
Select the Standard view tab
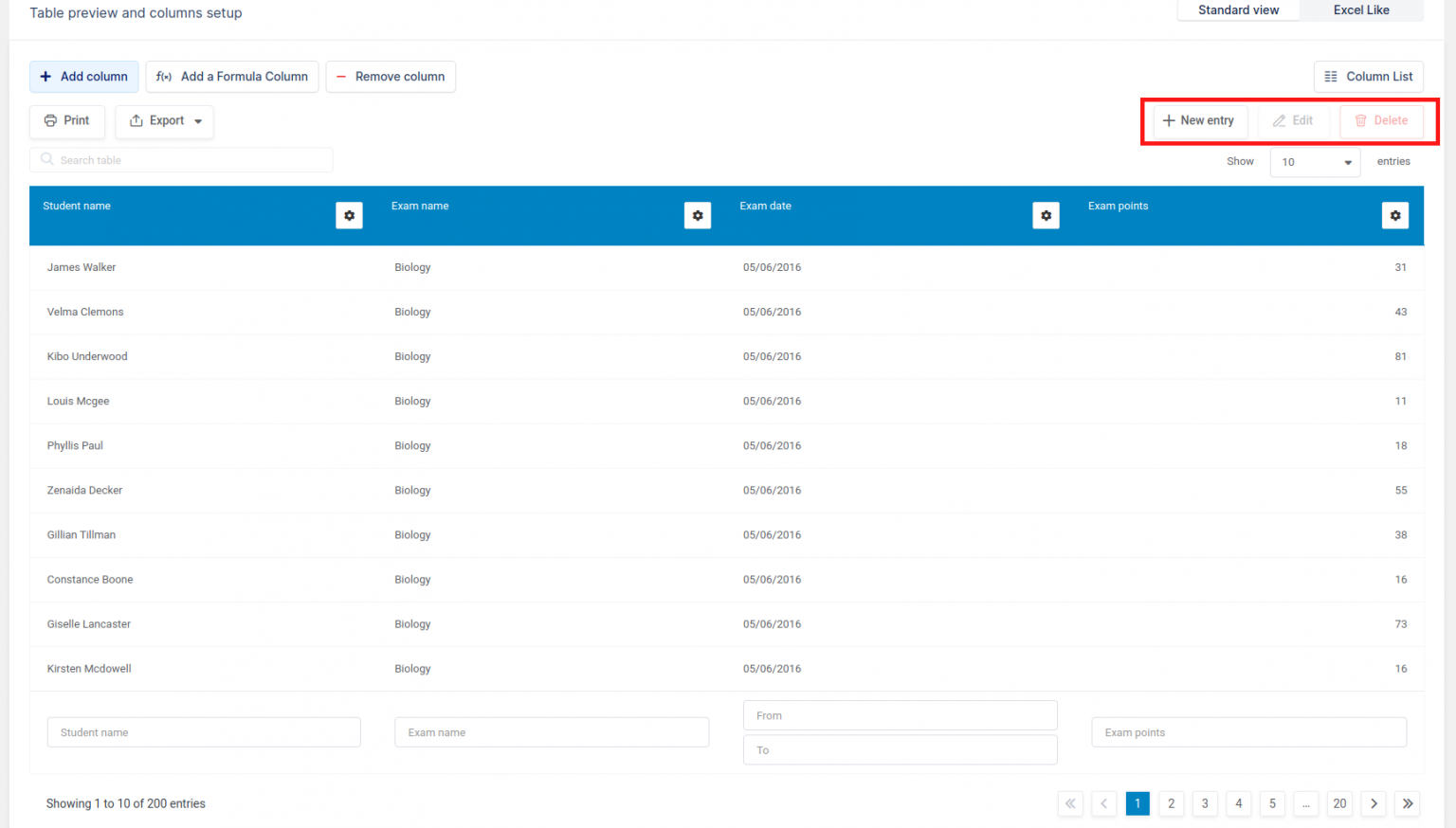[1238, 10]
